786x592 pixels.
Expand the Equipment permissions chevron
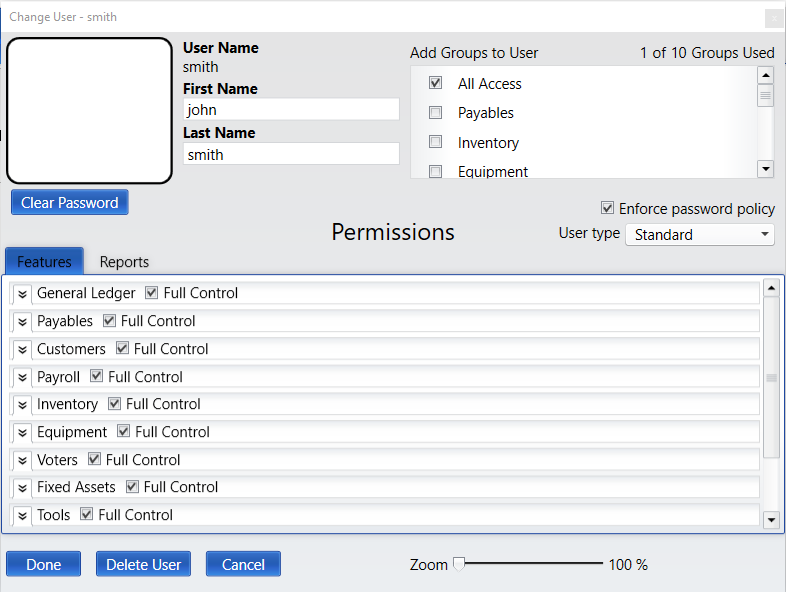tap(22, 433)
